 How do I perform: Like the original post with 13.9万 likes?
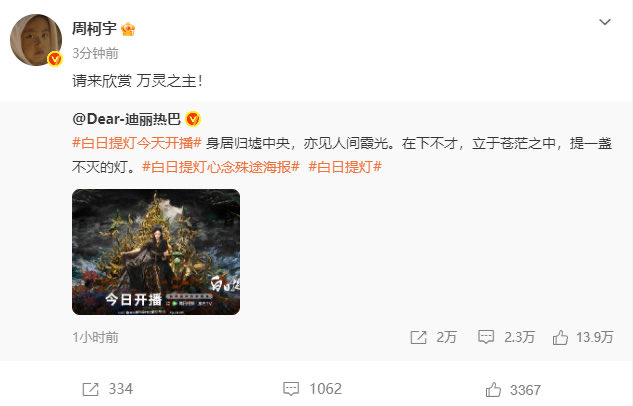[560, 337]
